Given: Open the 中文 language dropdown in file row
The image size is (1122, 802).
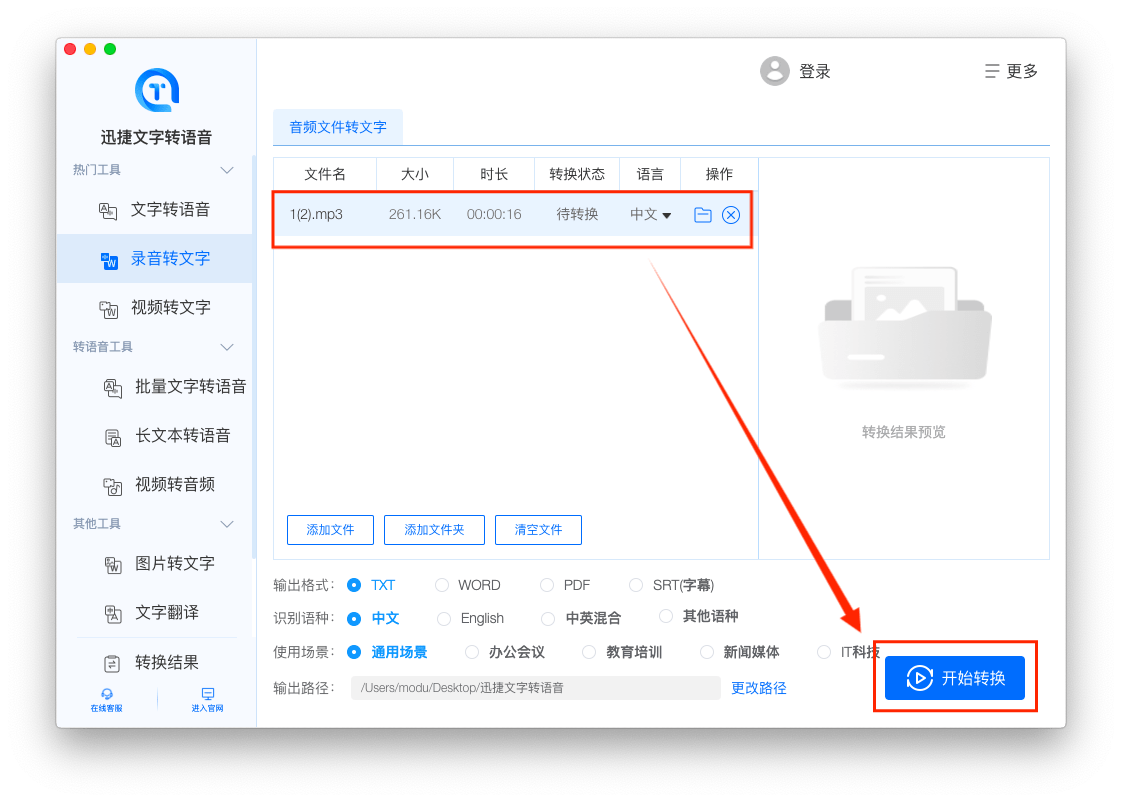Looking at the screenshot, I should tap(650, 215).
